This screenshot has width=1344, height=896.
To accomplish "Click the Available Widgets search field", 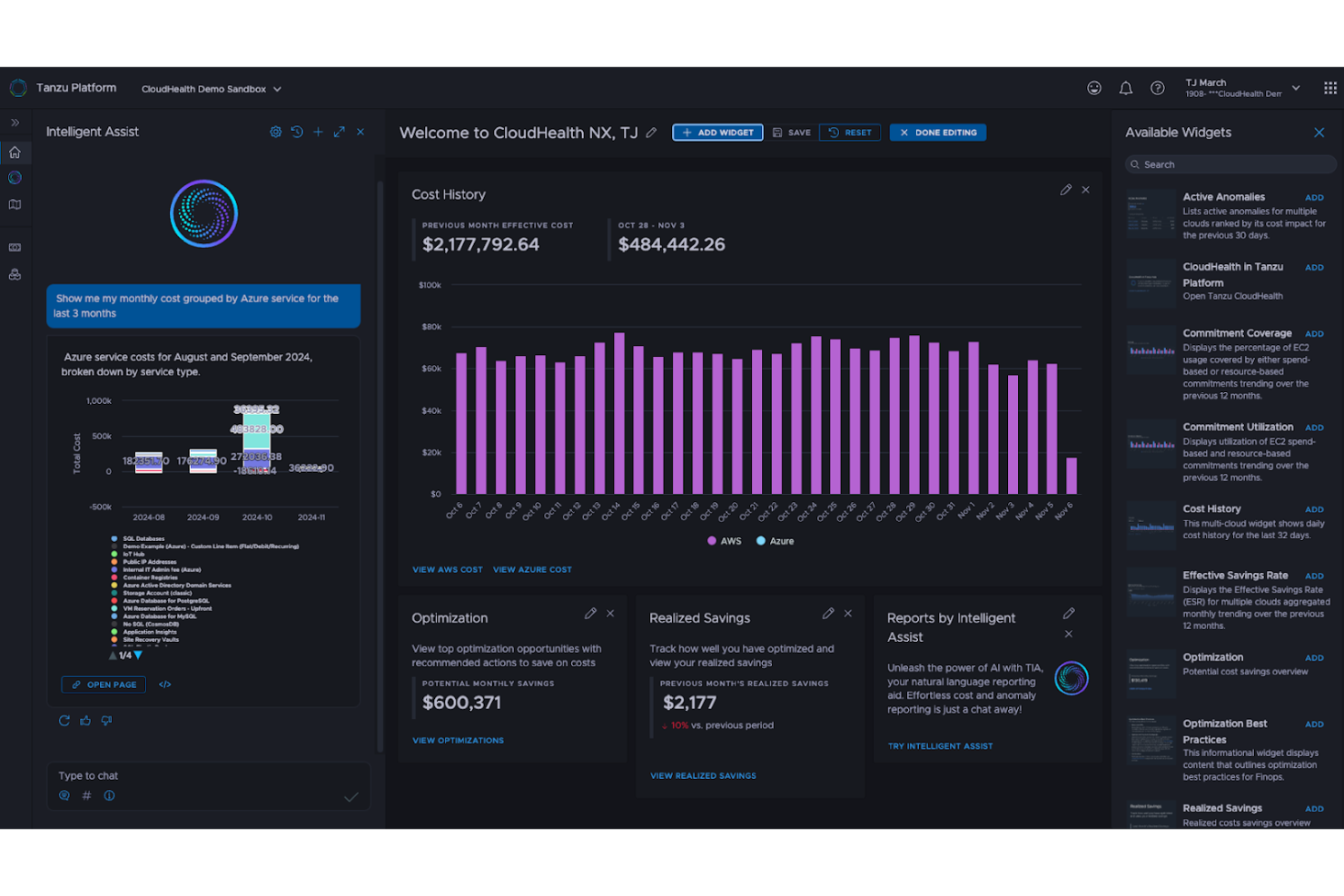I will (1230, 164).
